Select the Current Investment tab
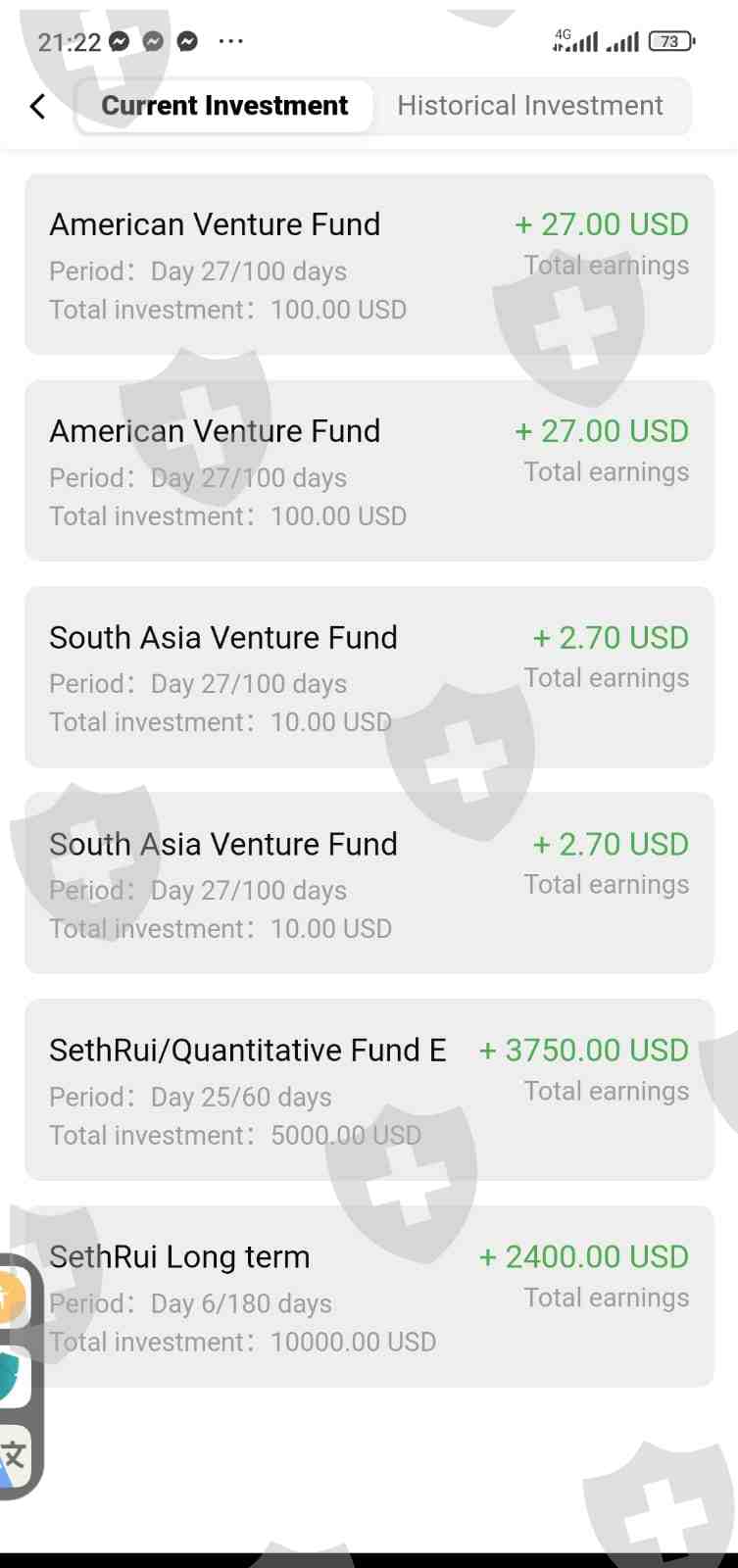The width and height of the screenshot is (738, 1568). click(x=224, y=106)
